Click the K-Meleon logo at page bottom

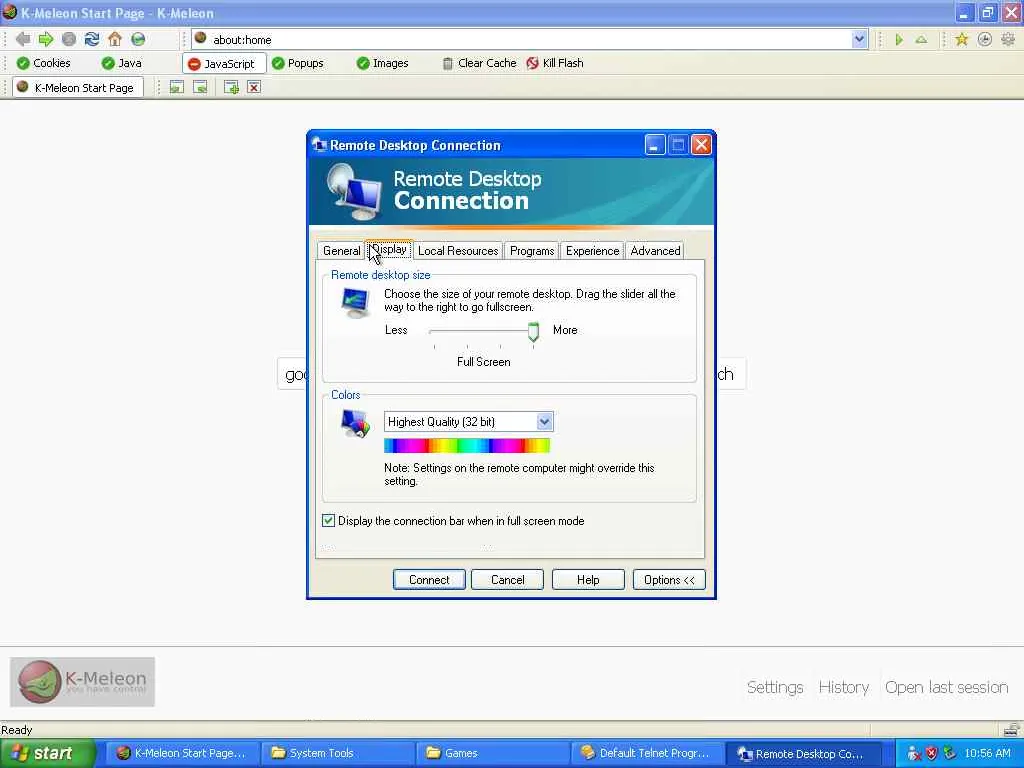[82, 682]
